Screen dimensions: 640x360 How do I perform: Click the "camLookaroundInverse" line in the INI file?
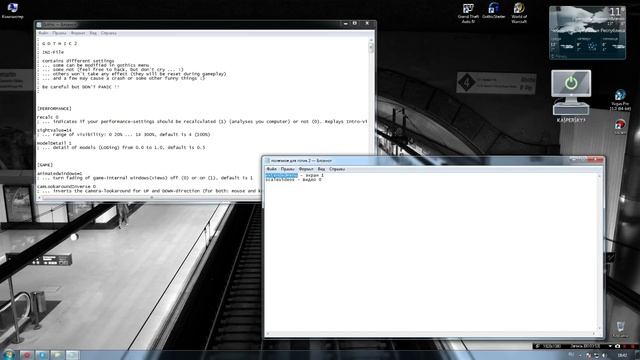(66, 187)
